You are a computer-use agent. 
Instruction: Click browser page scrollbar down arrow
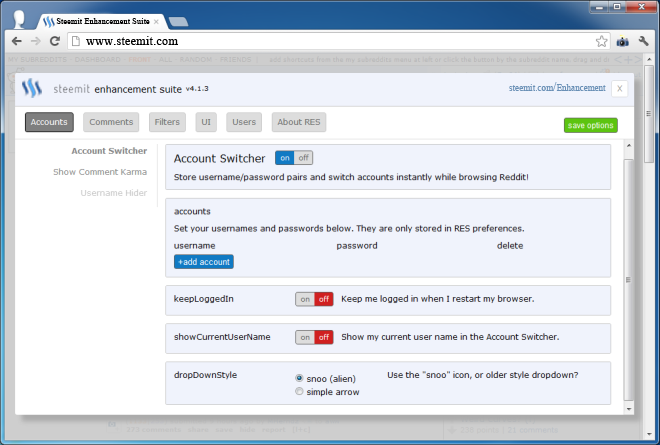click(649, 434)
